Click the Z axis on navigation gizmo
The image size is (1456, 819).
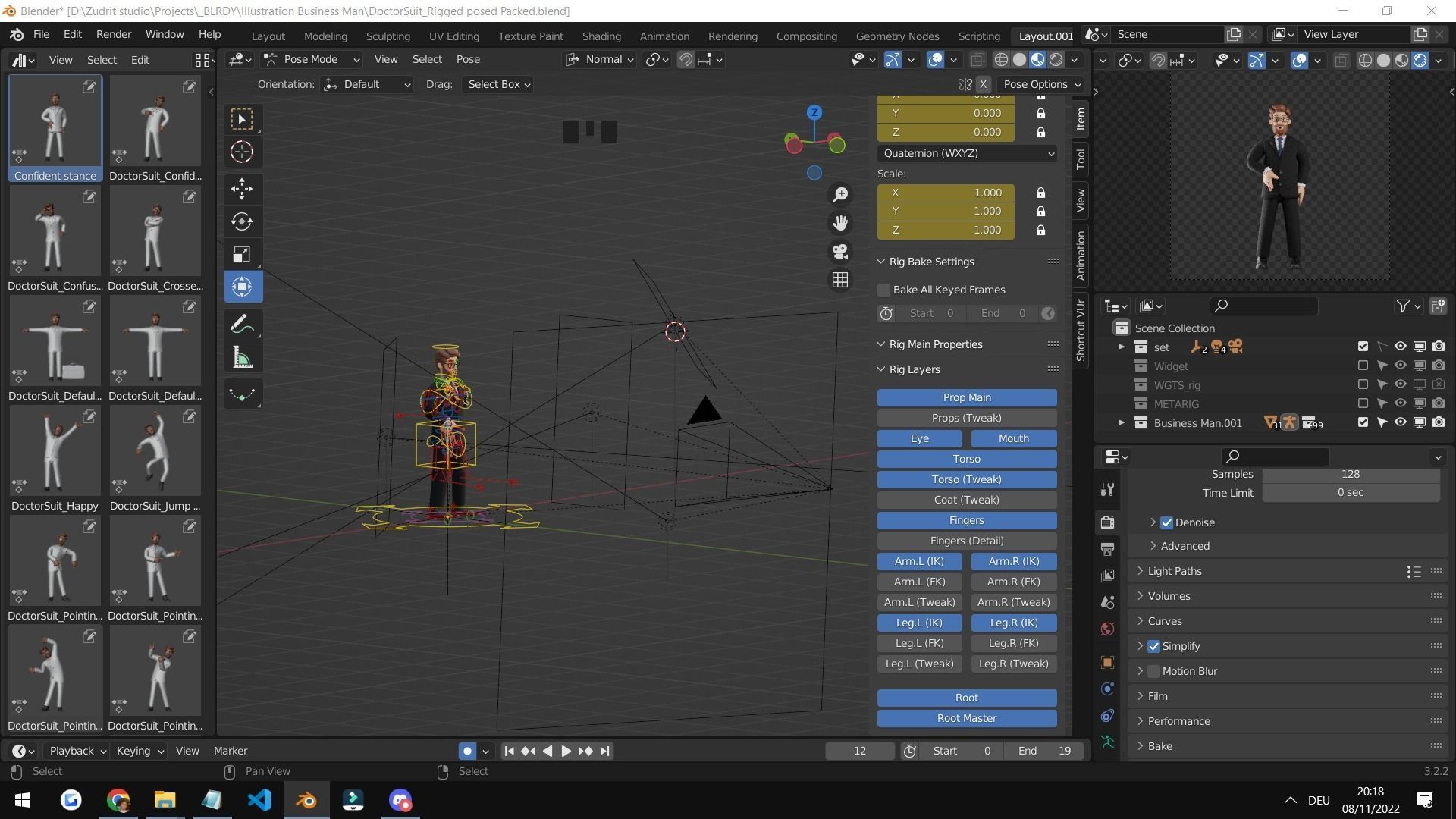pyautogui.click(x=814, y=112)
